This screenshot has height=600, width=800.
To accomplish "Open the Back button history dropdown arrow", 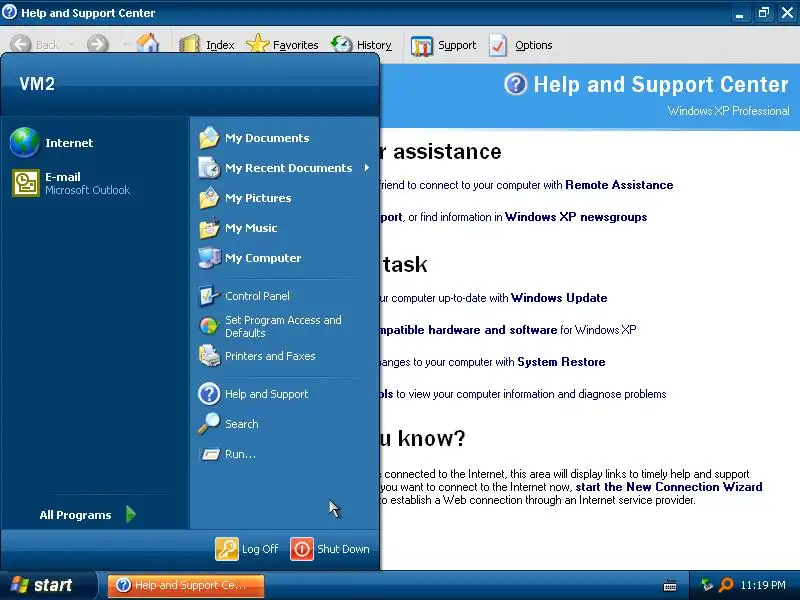I will (x=71, y=45).
